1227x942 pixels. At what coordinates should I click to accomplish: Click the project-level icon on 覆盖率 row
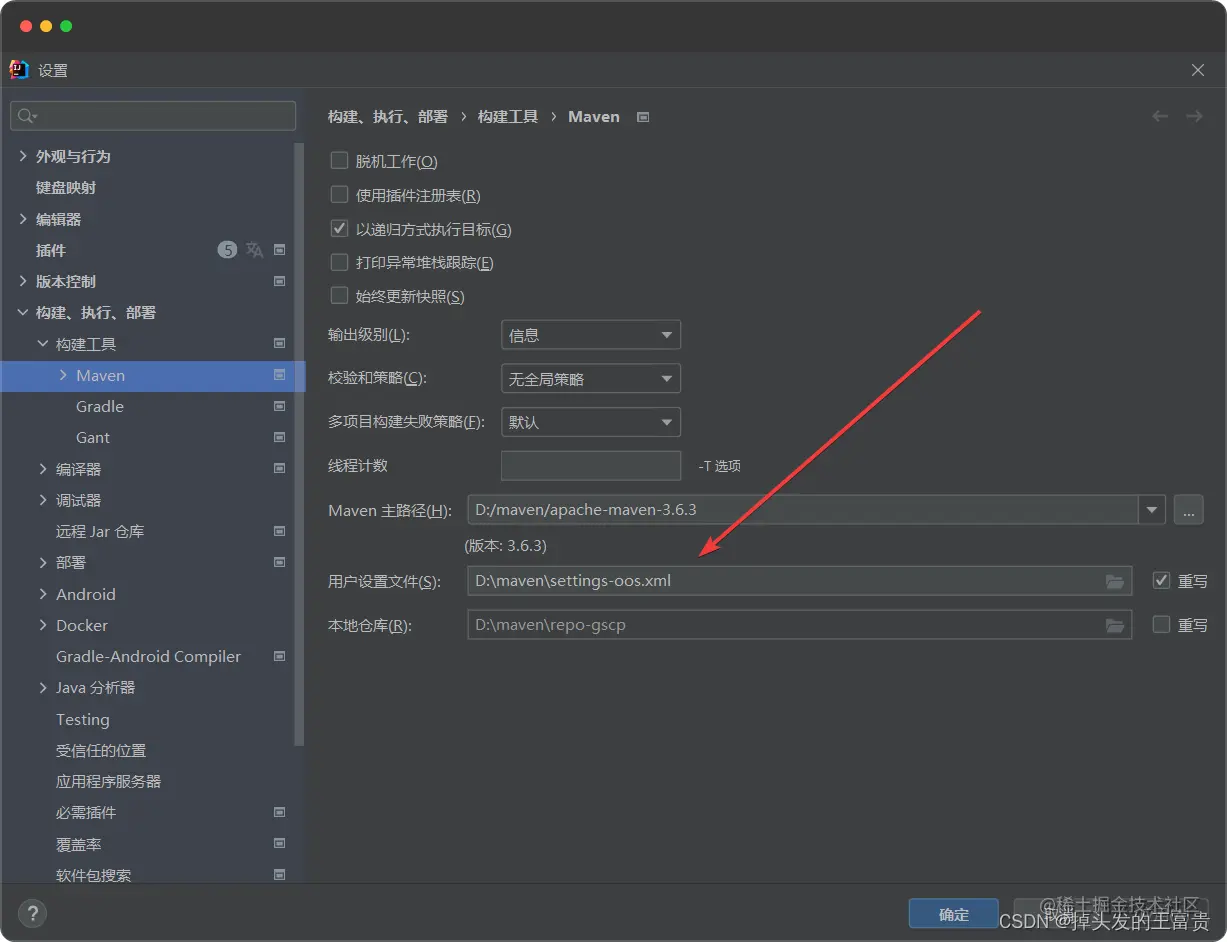pyautogui.click(x=280, y=844)
